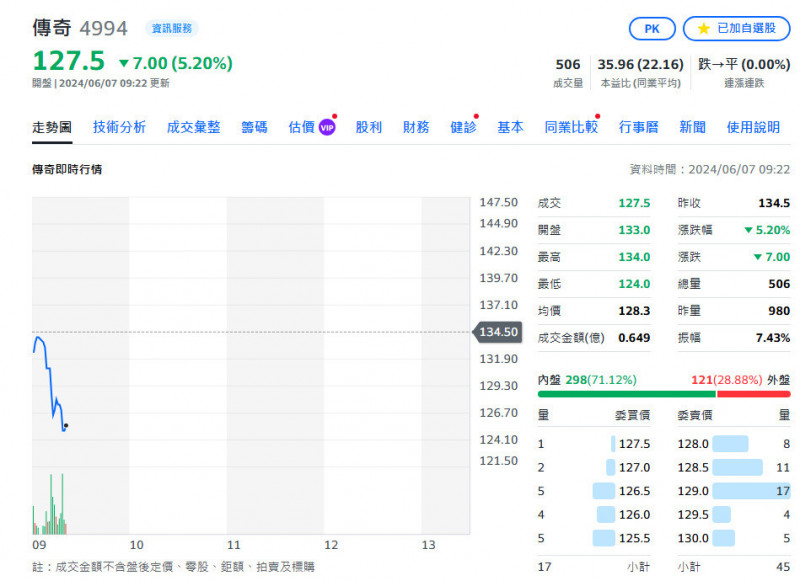Click the 振幅 value 7.43%
The width and height of the screenshot is (800, 581).
coord(773,338)
